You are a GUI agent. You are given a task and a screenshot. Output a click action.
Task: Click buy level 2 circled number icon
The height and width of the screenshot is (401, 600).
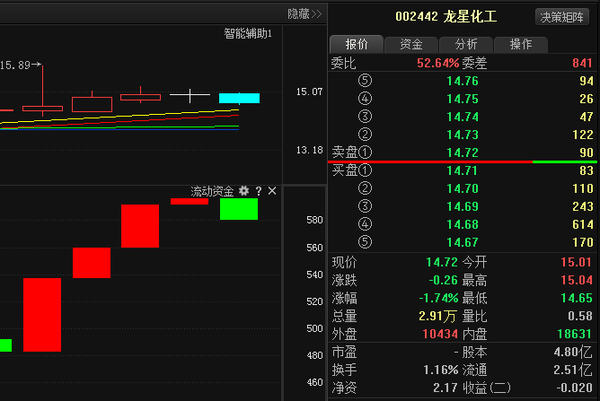click(x=365, y=188)
